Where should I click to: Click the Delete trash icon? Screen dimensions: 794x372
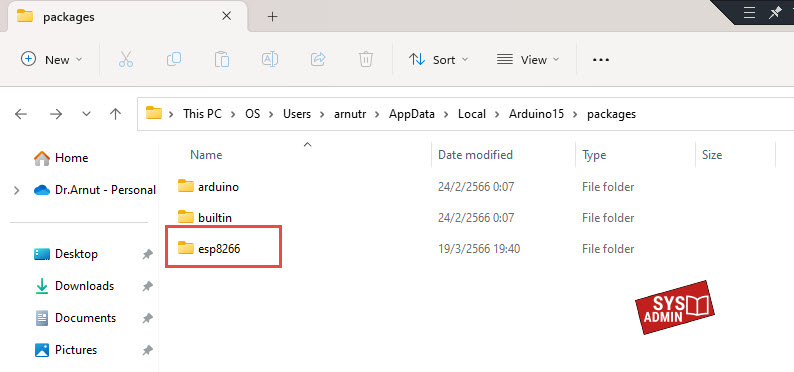366,60
